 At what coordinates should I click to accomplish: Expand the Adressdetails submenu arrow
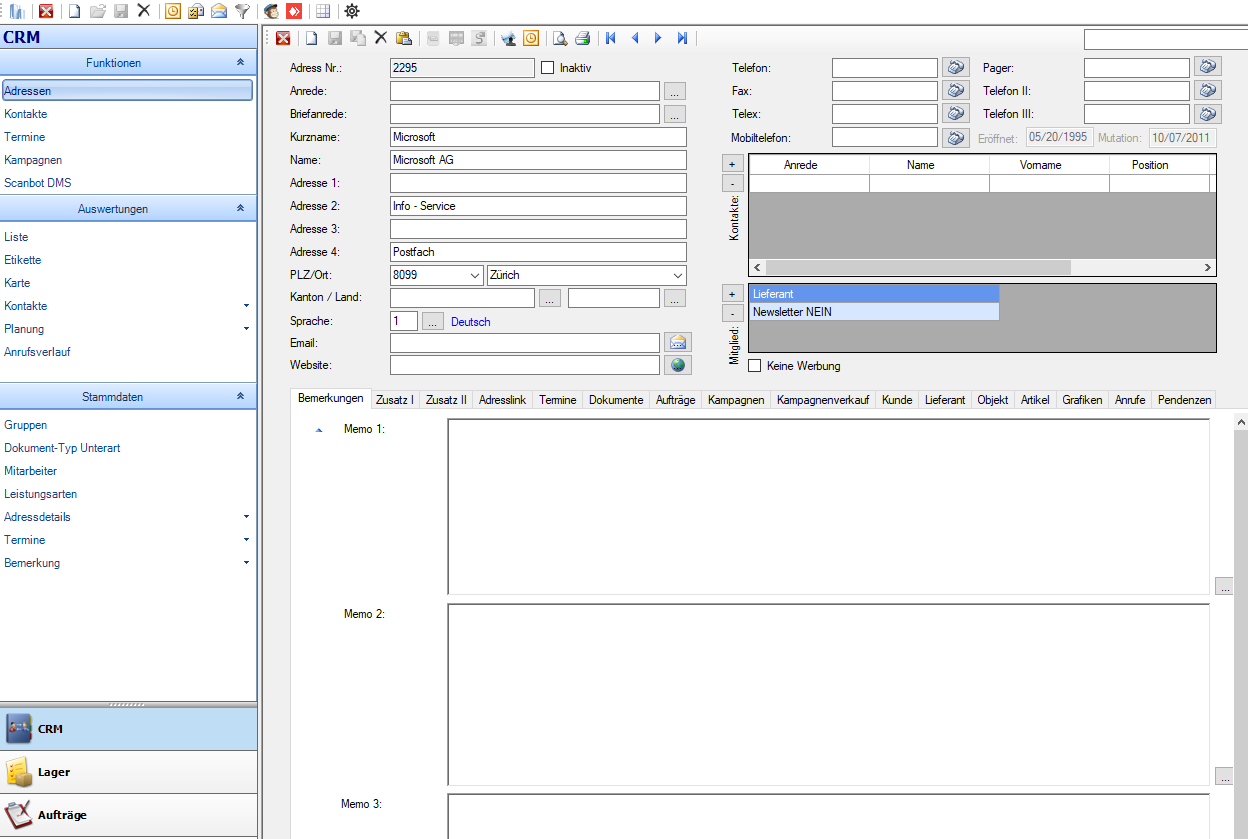[x=246, y=517]
